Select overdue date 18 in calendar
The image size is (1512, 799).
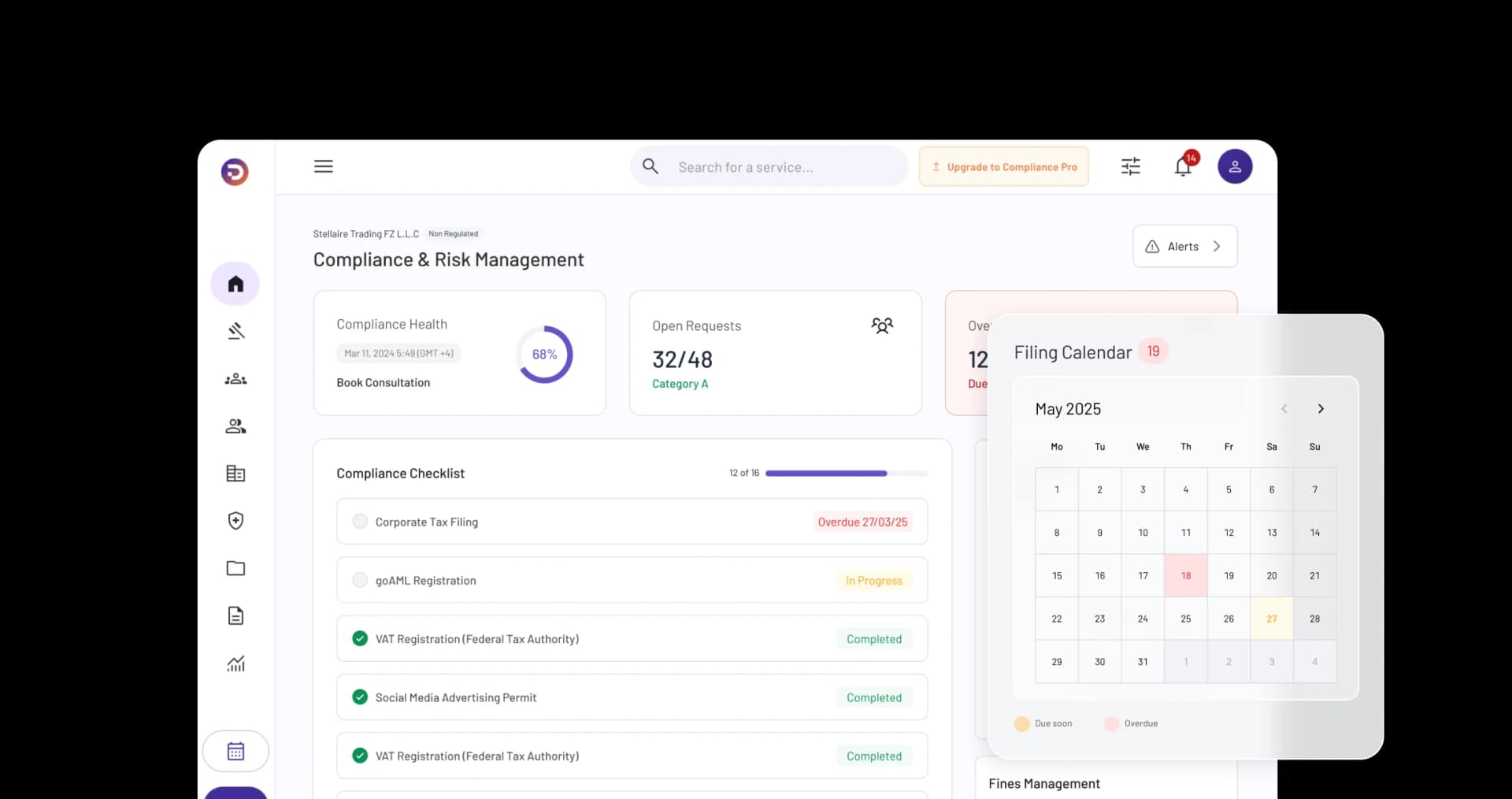click(x=1186, y=576)
